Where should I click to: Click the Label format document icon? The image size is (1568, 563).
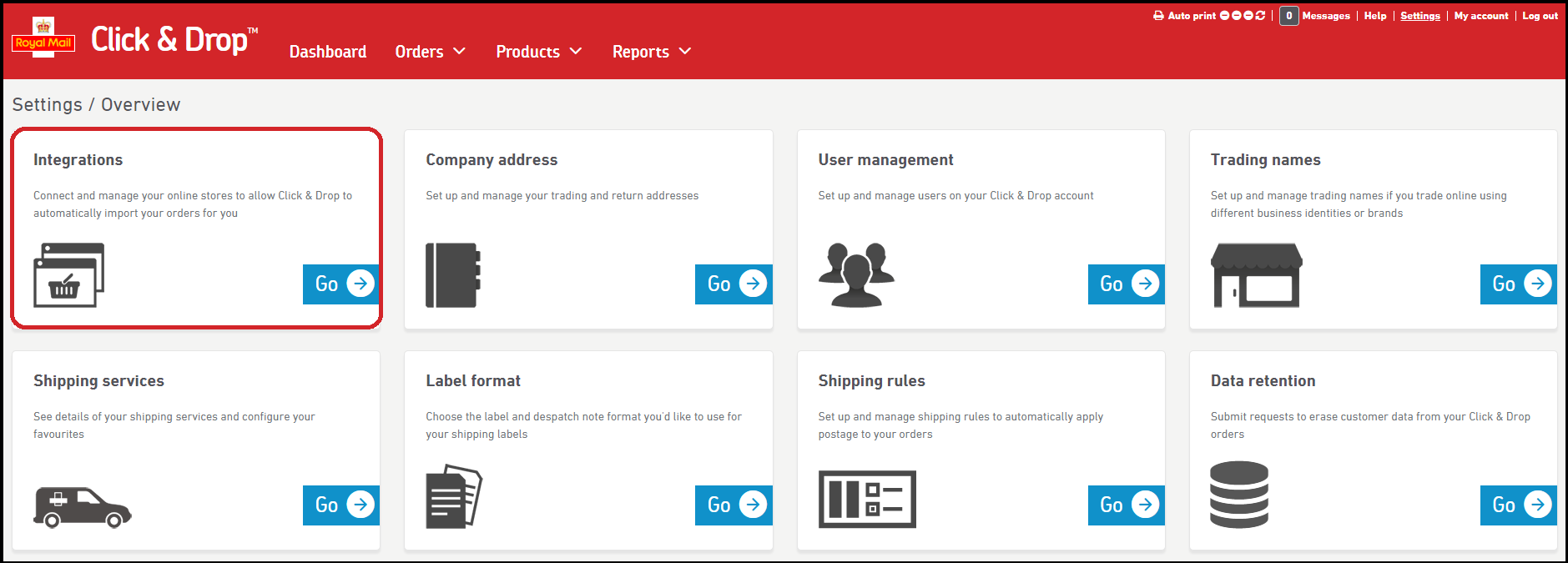pos(453,496)
